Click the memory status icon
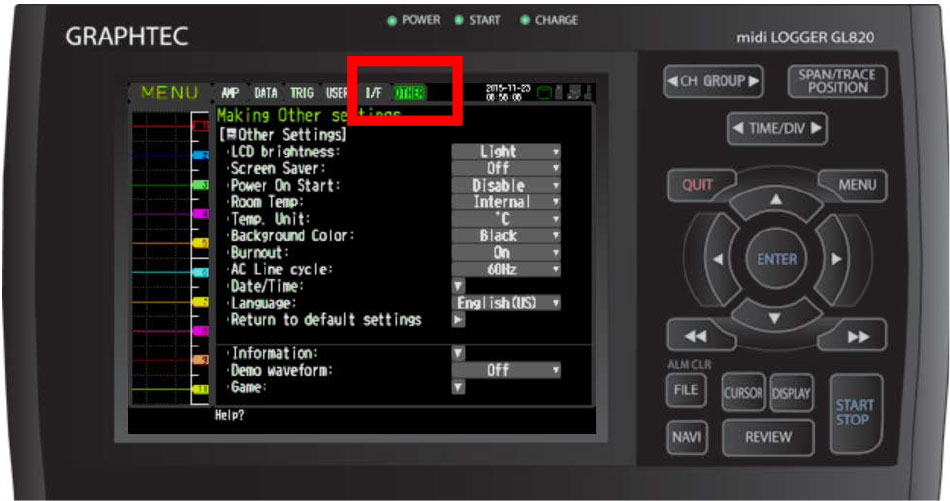 point(545,93)
